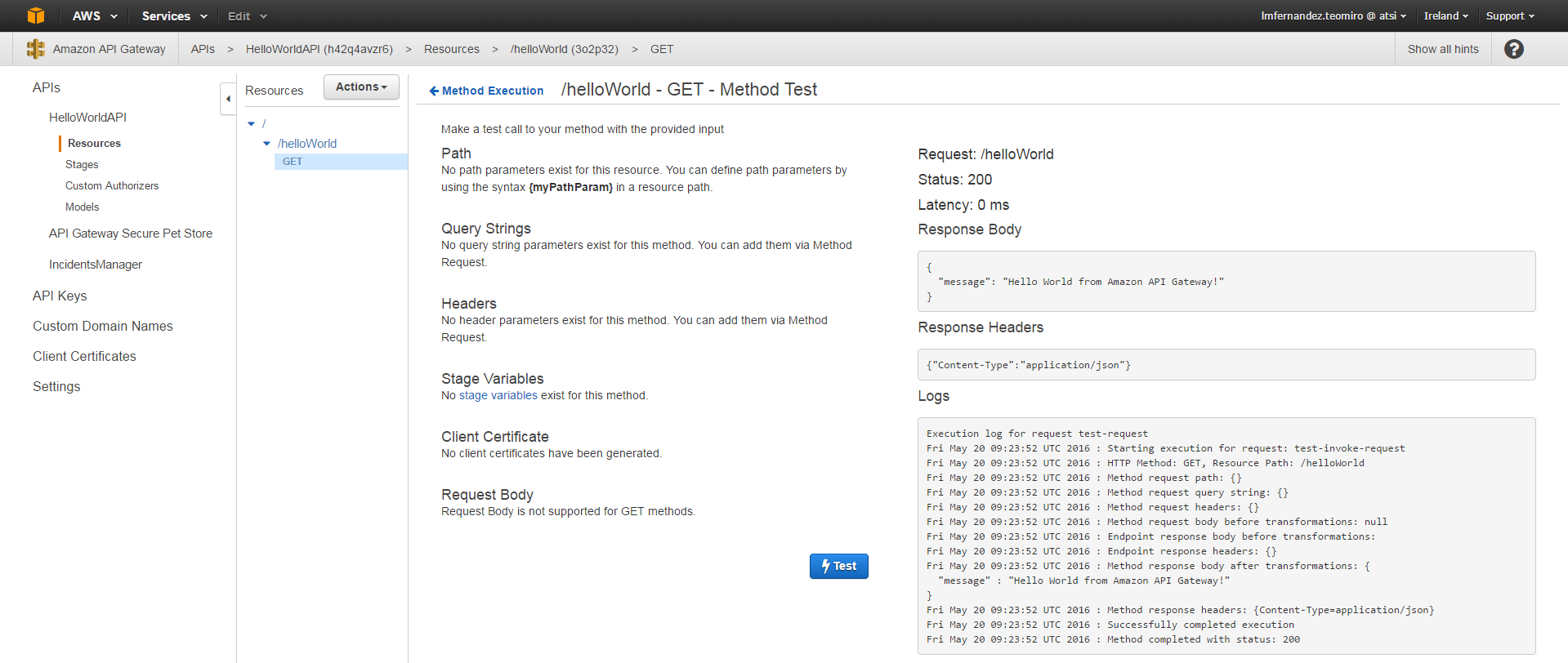Open the Support menu dropdown
1568x663 pixels.
coord(1510,16)
